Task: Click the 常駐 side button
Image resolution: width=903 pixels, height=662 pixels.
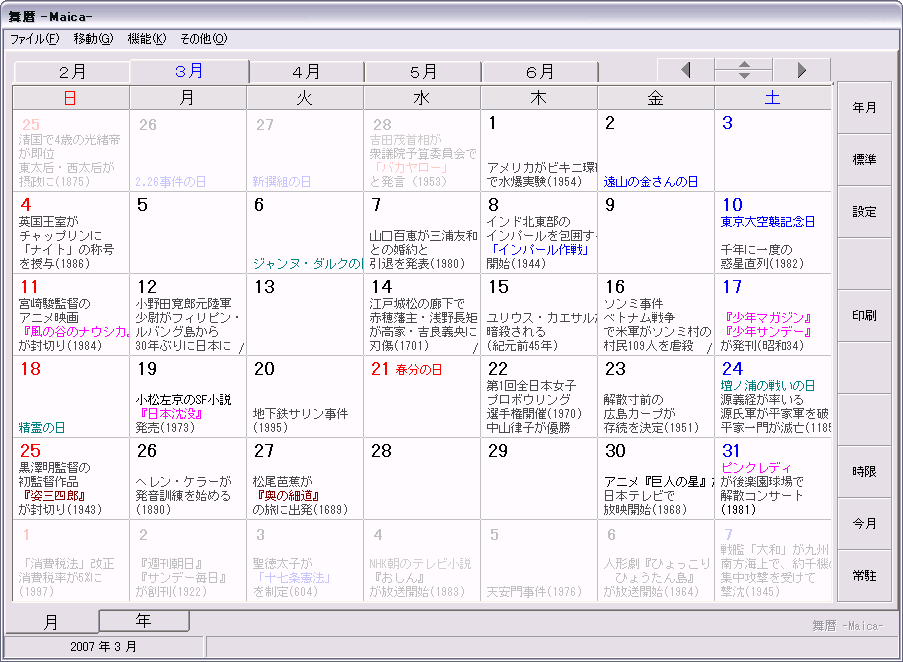Action: pyautogui.click(x=864, y=576)
